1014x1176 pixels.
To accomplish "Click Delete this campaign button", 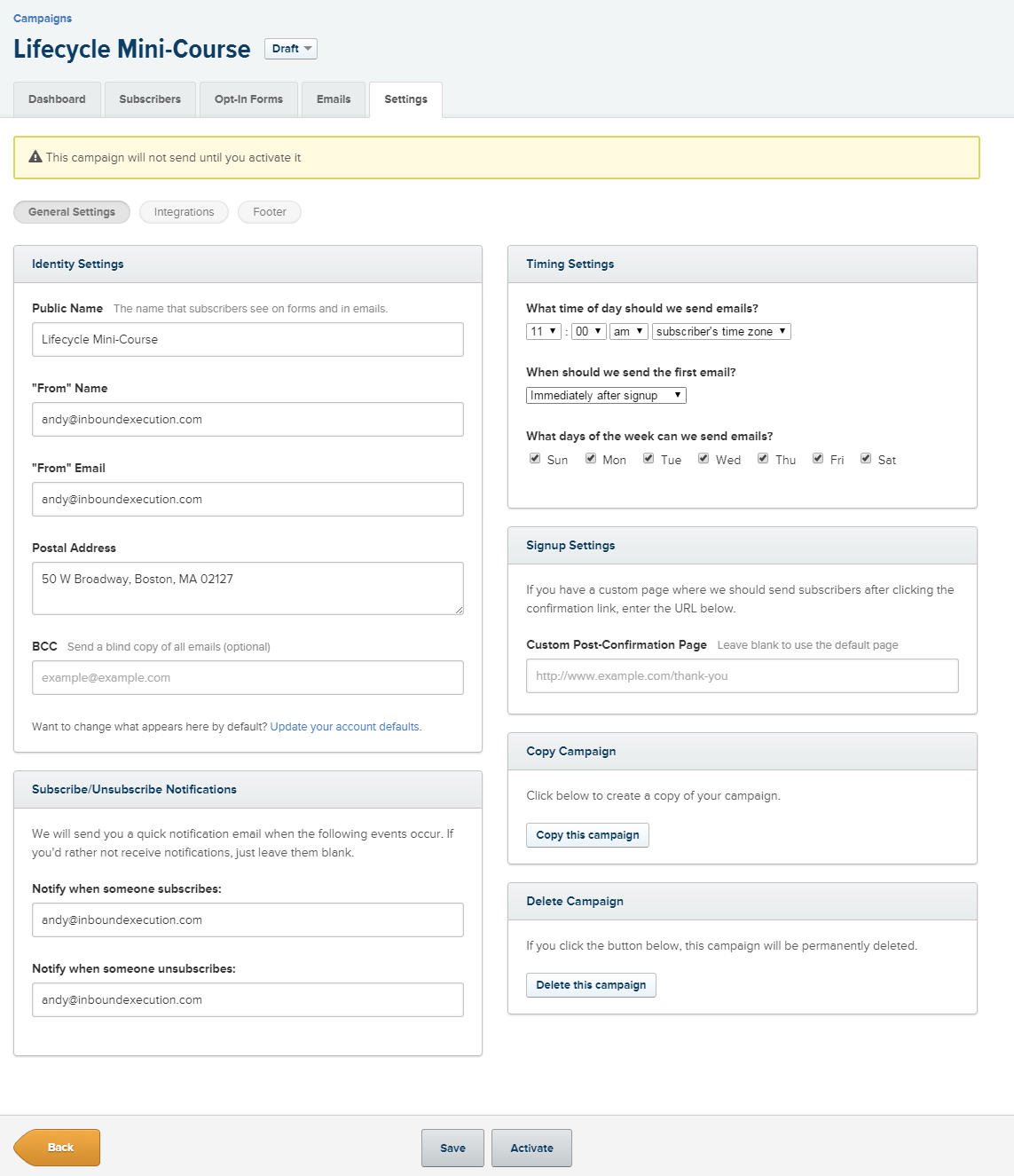I will click(591, 985).
